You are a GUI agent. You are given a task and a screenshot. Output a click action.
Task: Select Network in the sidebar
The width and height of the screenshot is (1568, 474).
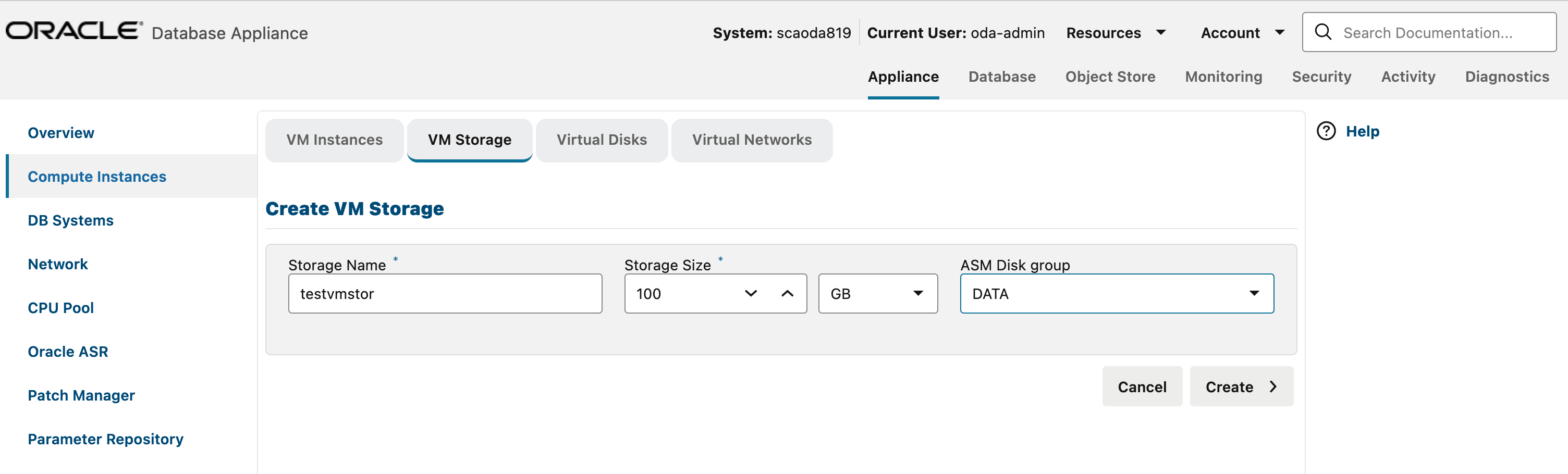point(58,264)
